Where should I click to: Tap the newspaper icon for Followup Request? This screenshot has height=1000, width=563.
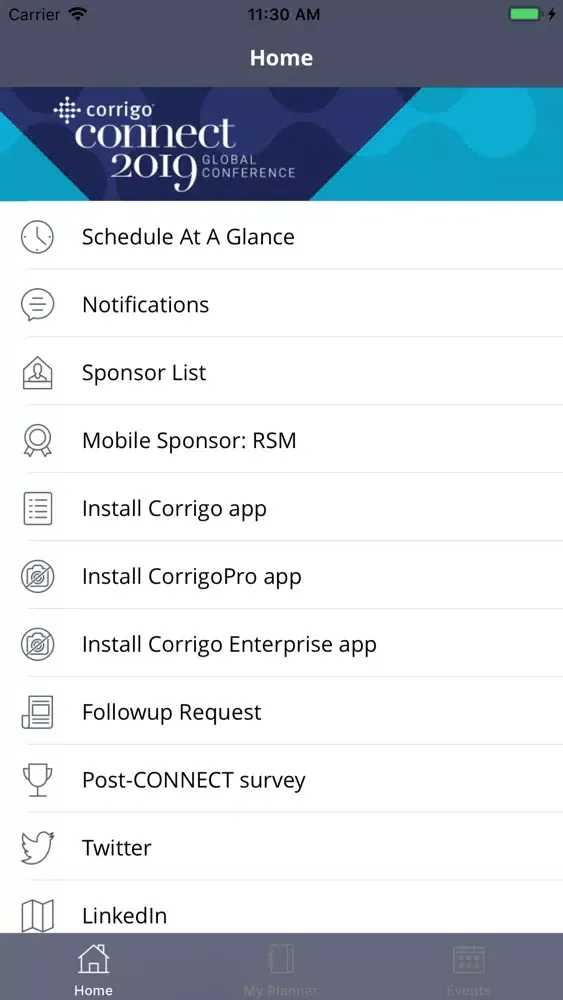point(37,712)
